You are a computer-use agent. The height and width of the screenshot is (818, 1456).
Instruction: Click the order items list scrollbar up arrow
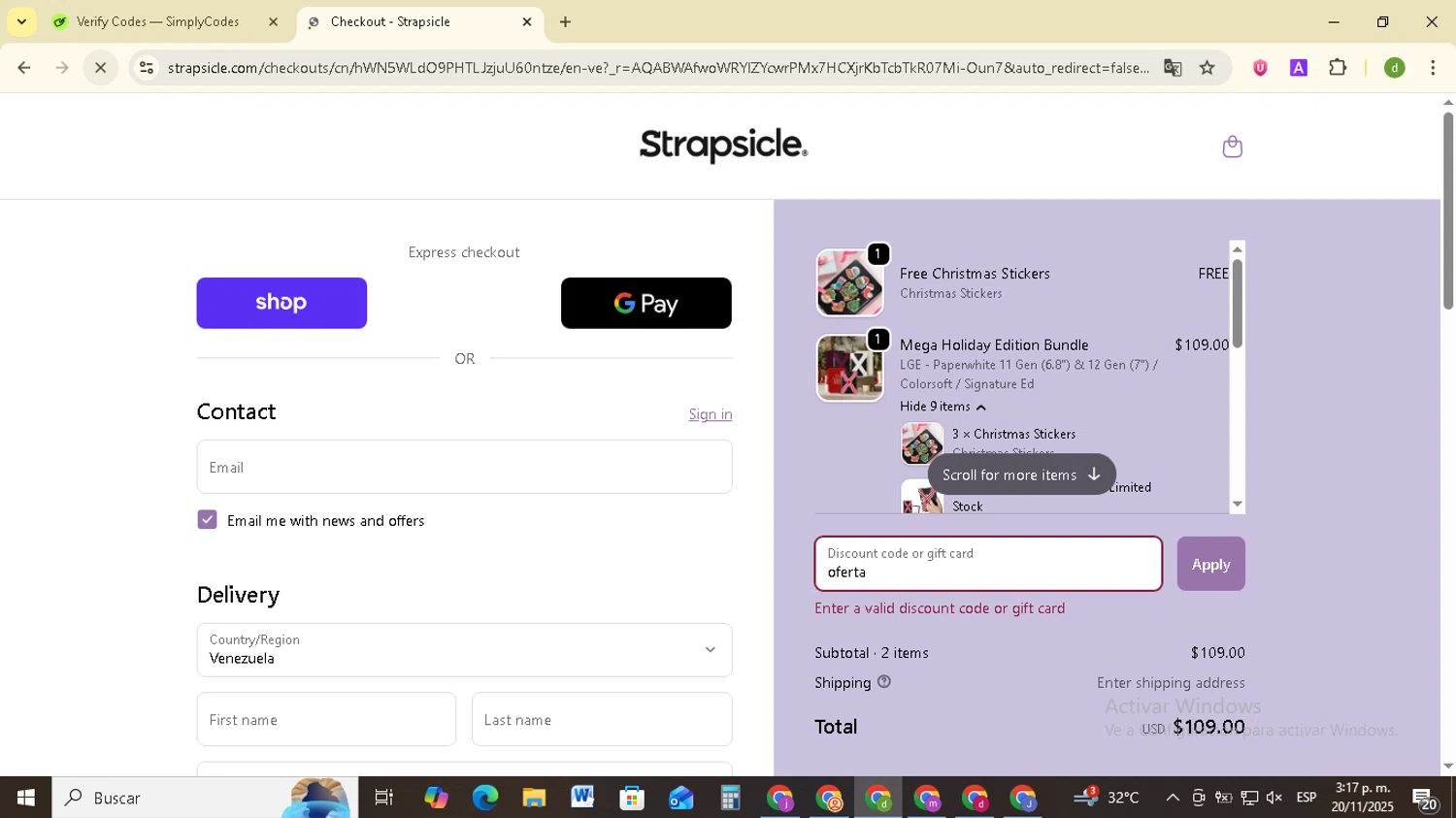(x=1237, y=249)
